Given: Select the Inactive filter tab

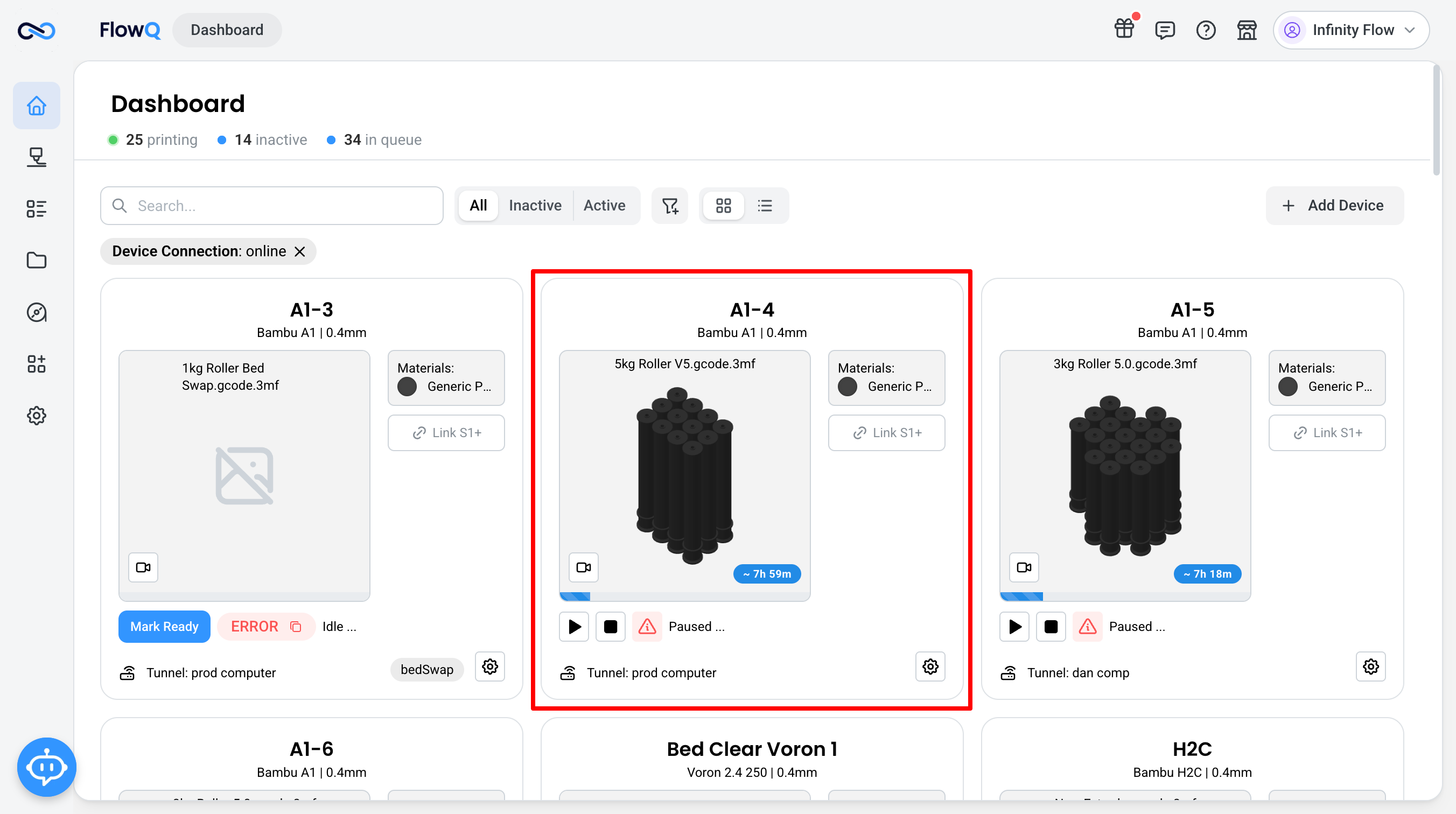Looking at the screenshot, I should pos(535,206).
